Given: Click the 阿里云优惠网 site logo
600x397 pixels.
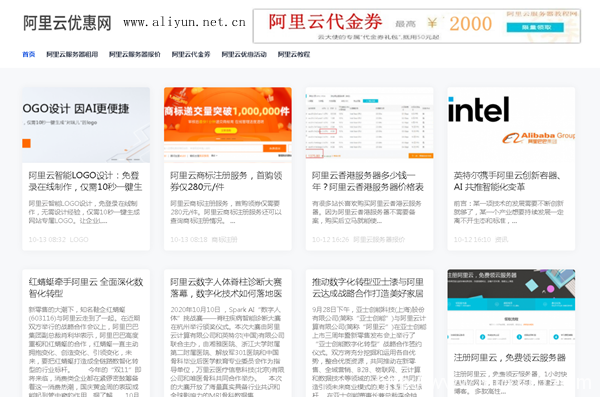Looking at the screenshot, I should click(67, 23).
